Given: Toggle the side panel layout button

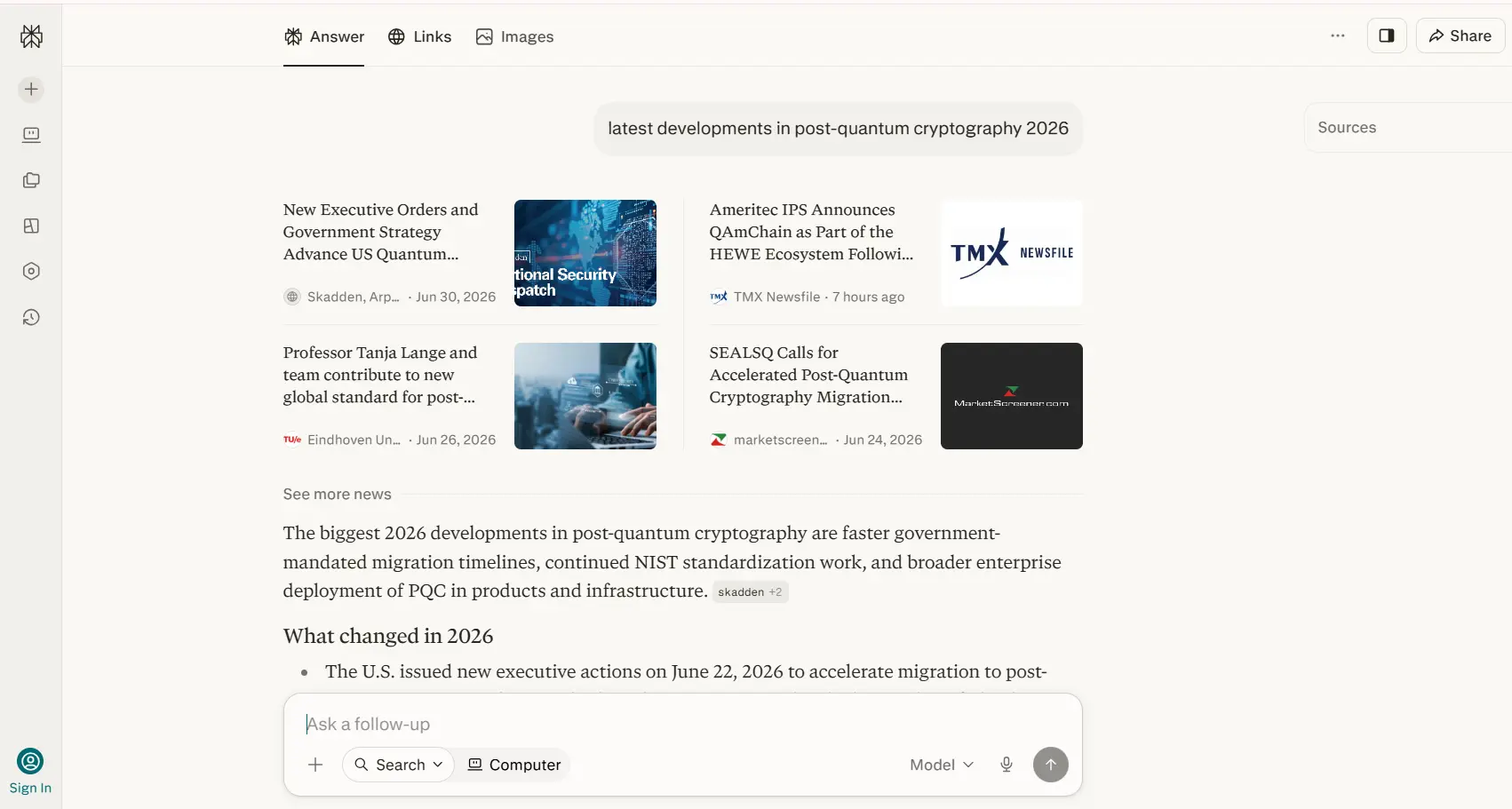Looking at the screenshot, I should (x=1387, y=36).
